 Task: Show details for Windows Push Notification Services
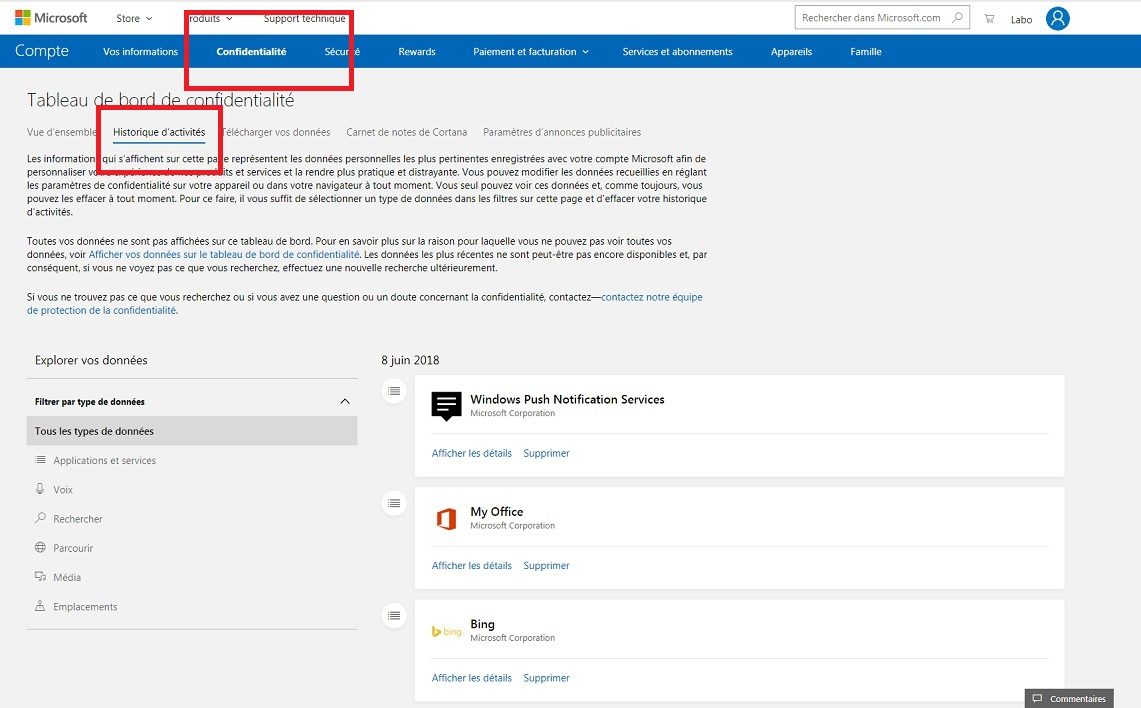click(x=472, y=453)
